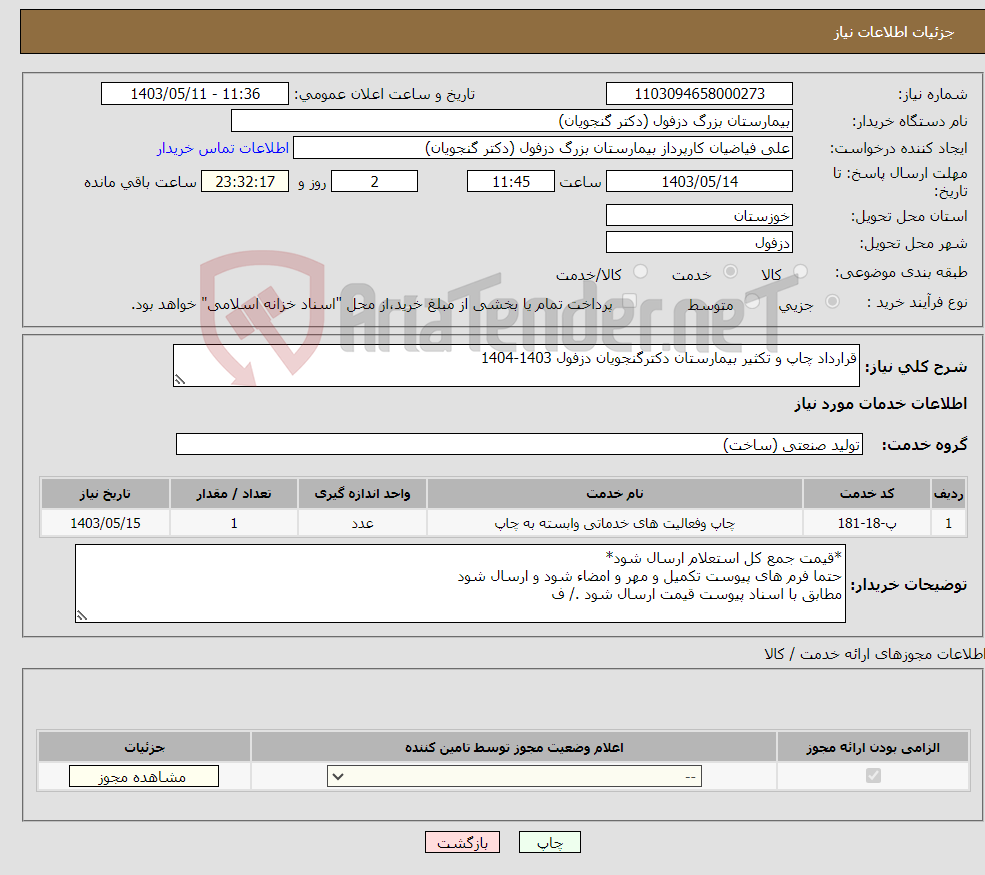
Task: Click the remaining time field 23:32:17
Action: [245, 182]
